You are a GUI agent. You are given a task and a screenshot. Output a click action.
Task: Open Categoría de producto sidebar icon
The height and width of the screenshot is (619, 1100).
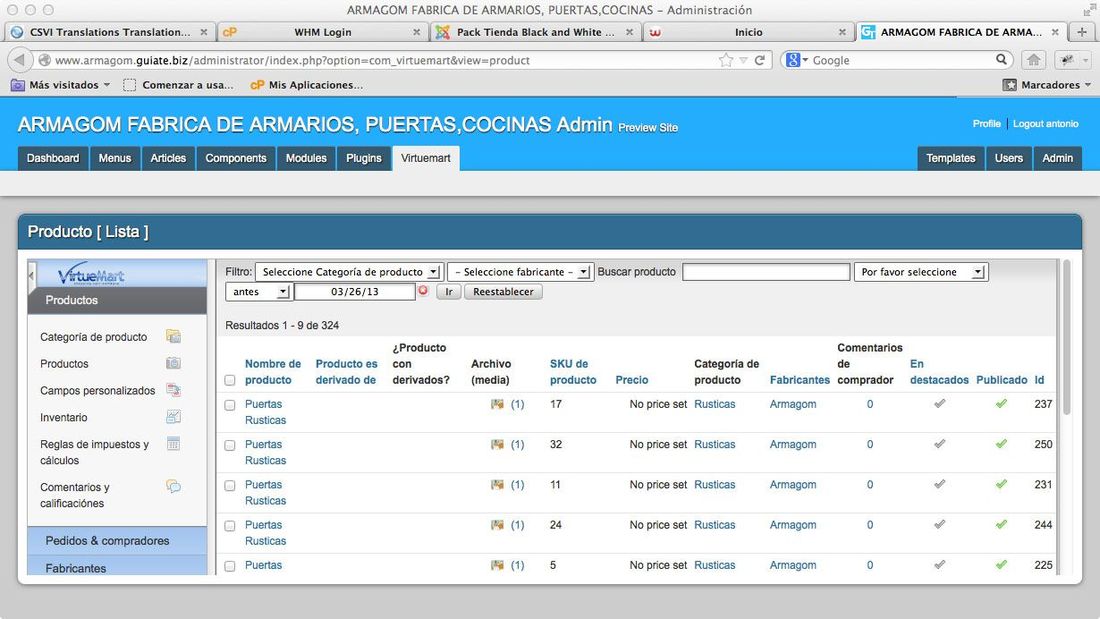tap(173, 336)
